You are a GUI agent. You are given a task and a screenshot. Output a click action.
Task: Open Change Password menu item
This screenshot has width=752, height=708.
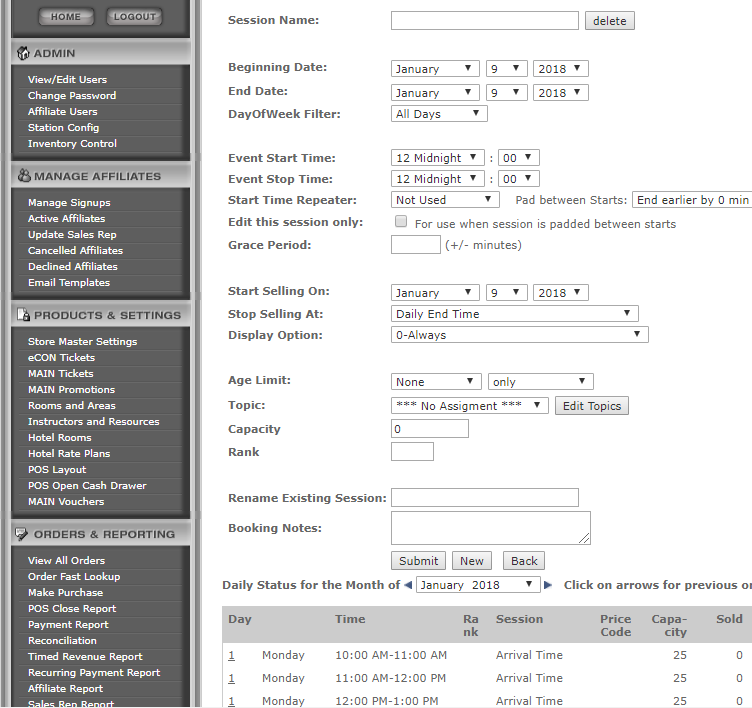72,95
